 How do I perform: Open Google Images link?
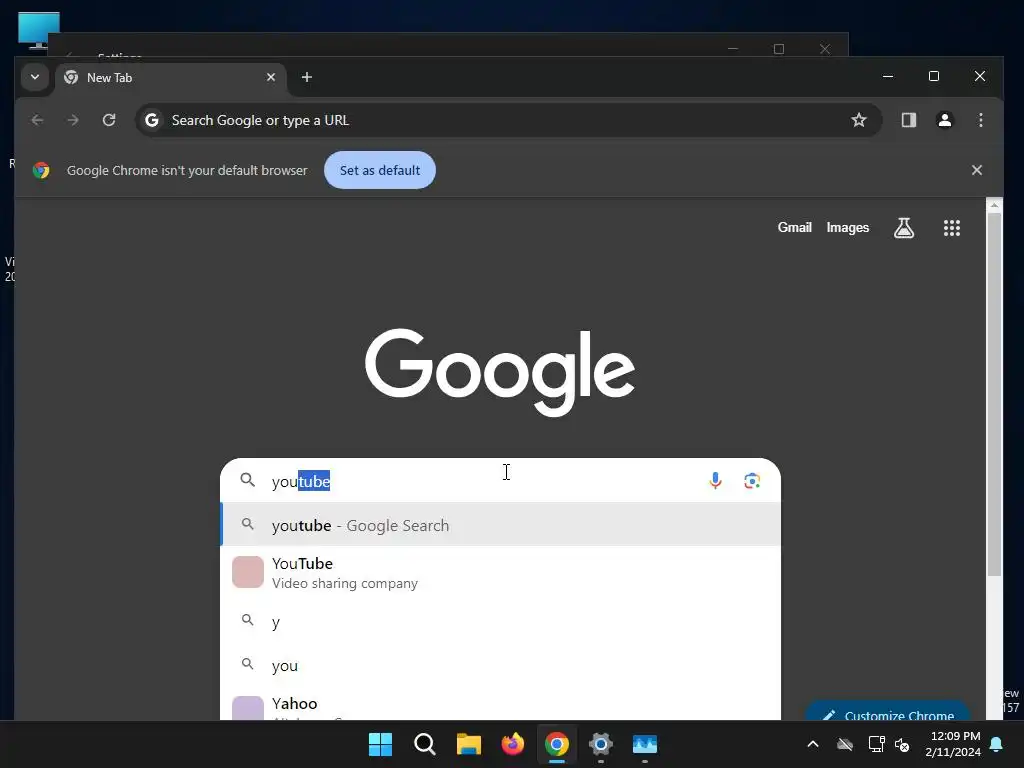point(848,227)
